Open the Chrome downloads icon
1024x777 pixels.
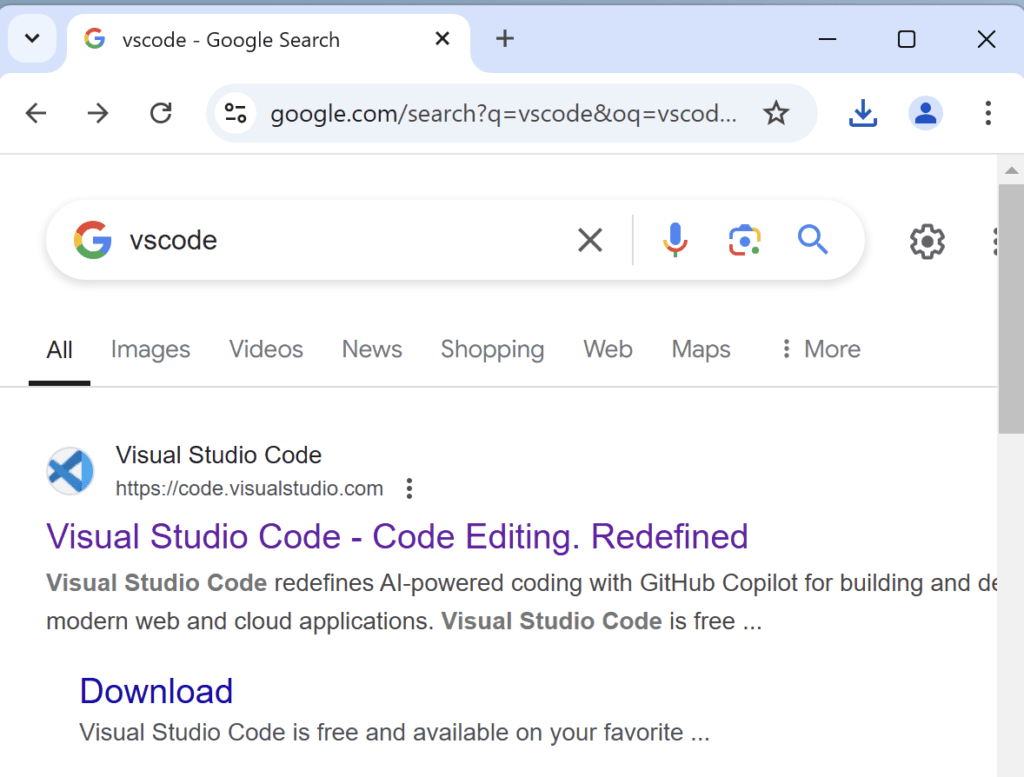pos(863,114)
